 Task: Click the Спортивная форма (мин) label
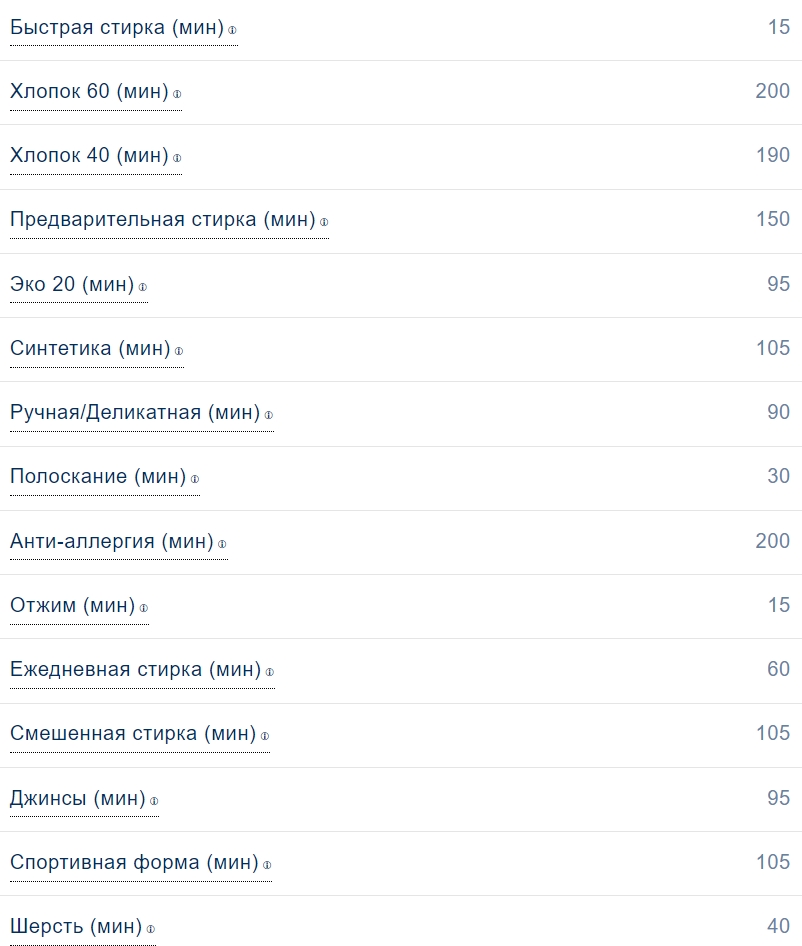[x=134, y=862]
